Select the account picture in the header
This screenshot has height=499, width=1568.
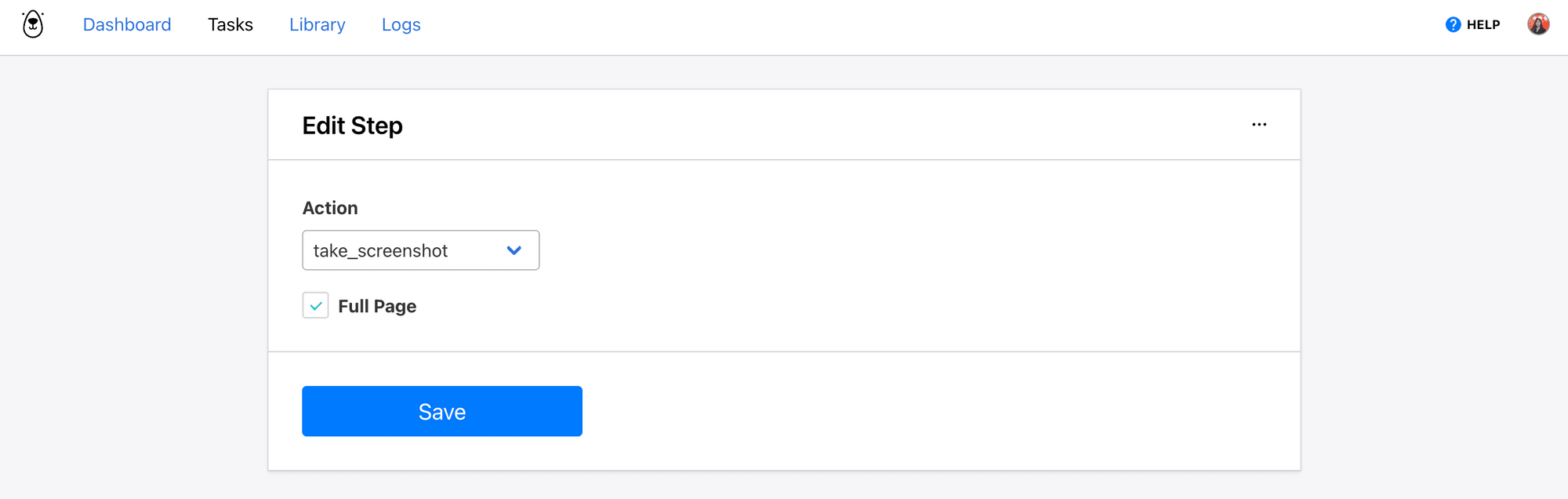tap(1538, 24)
